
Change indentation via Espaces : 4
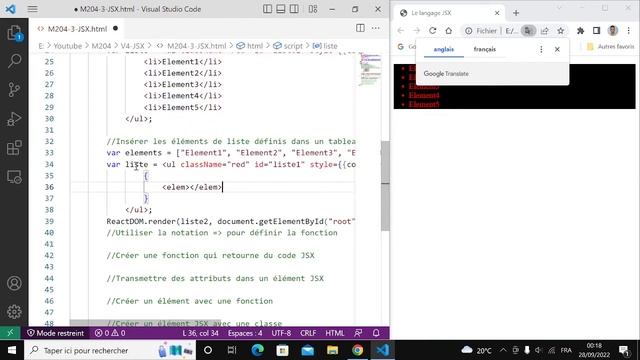[245, 333]
